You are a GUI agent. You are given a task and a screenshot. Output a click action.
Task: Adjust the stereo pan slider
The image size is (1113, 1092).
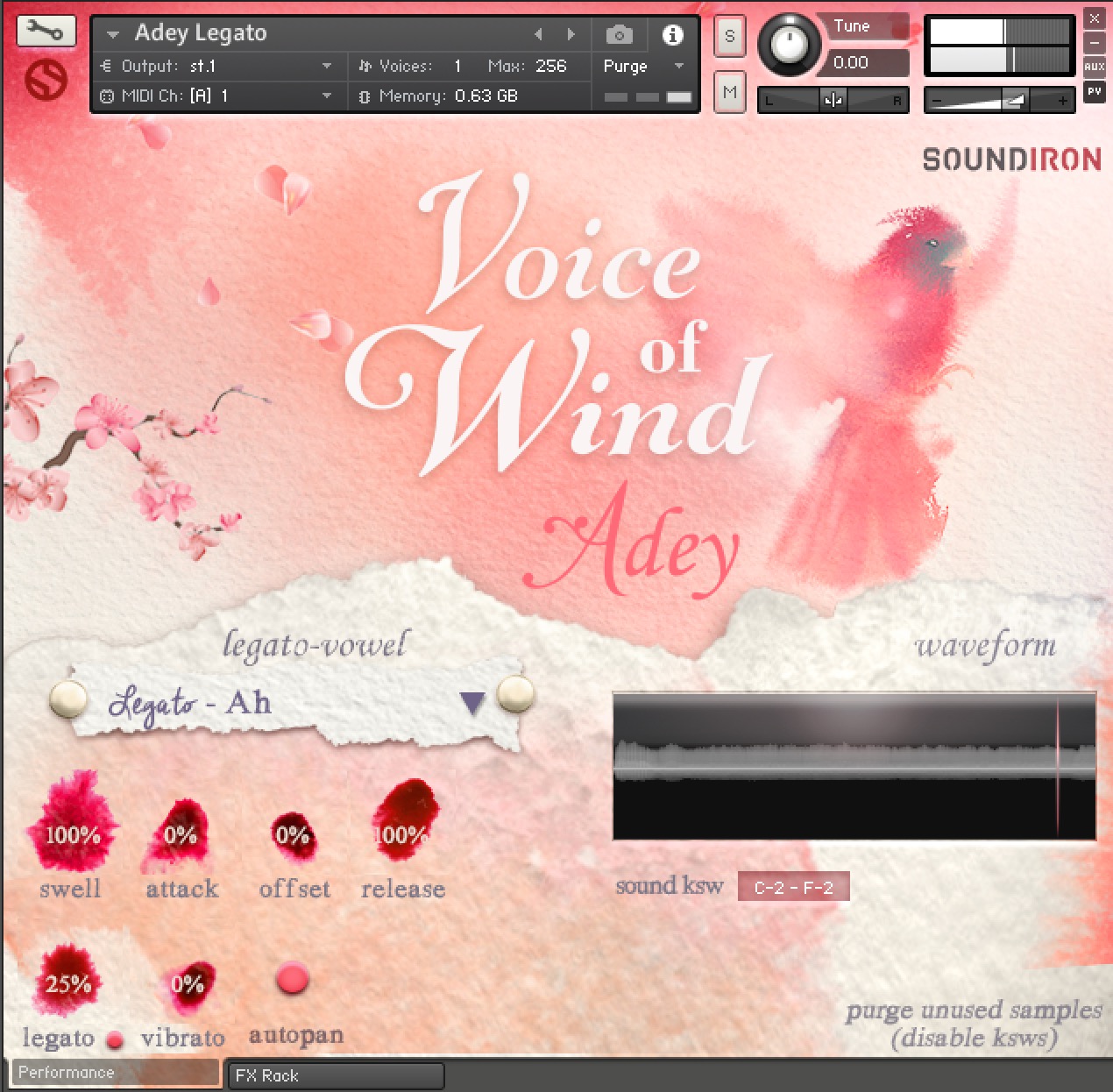tap(833, 100)
